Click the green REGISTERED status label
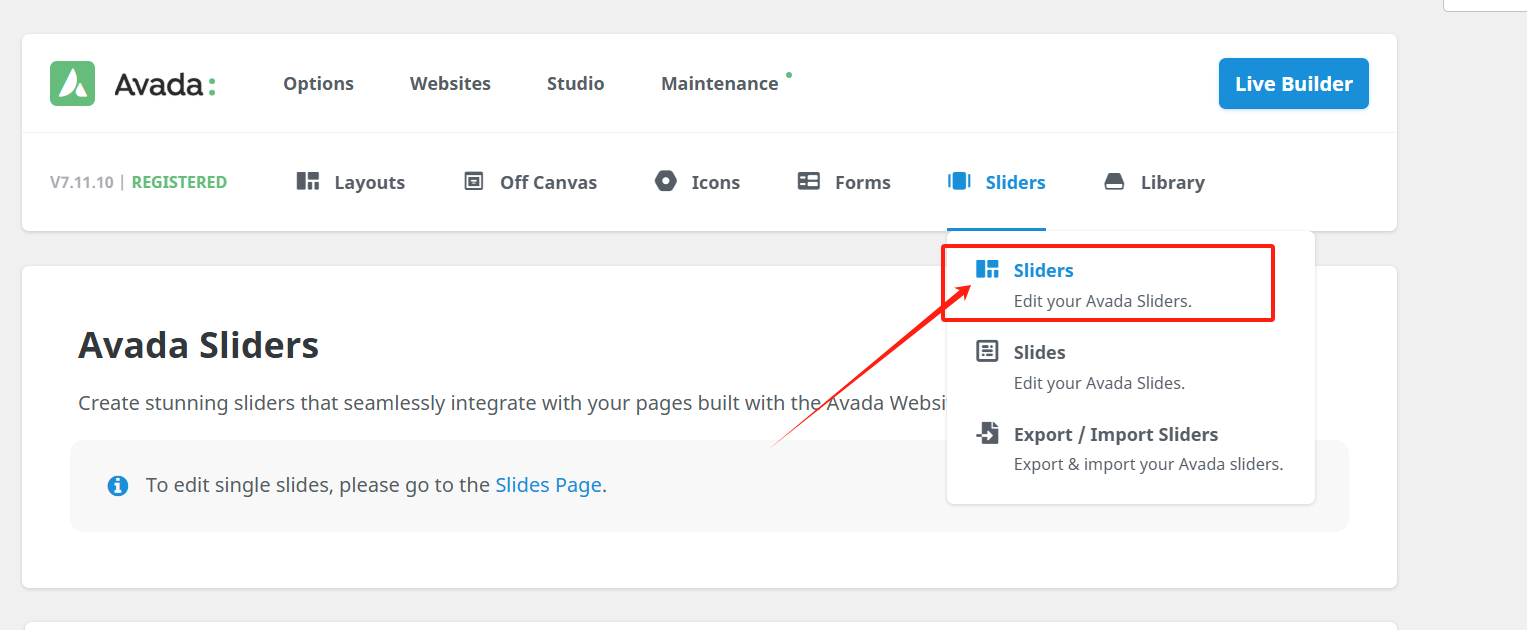 (179, 182)
